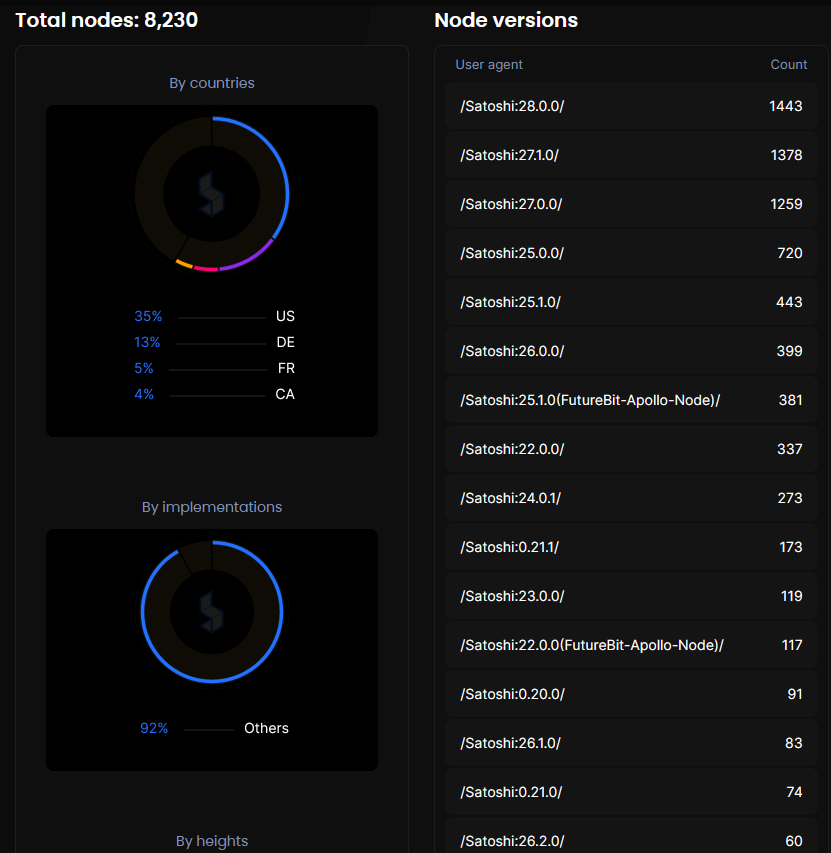
Task: Select the /Satoshi:22.0.0(FutureBit-Apollo-Node)/ row
Action: (631, 645)
